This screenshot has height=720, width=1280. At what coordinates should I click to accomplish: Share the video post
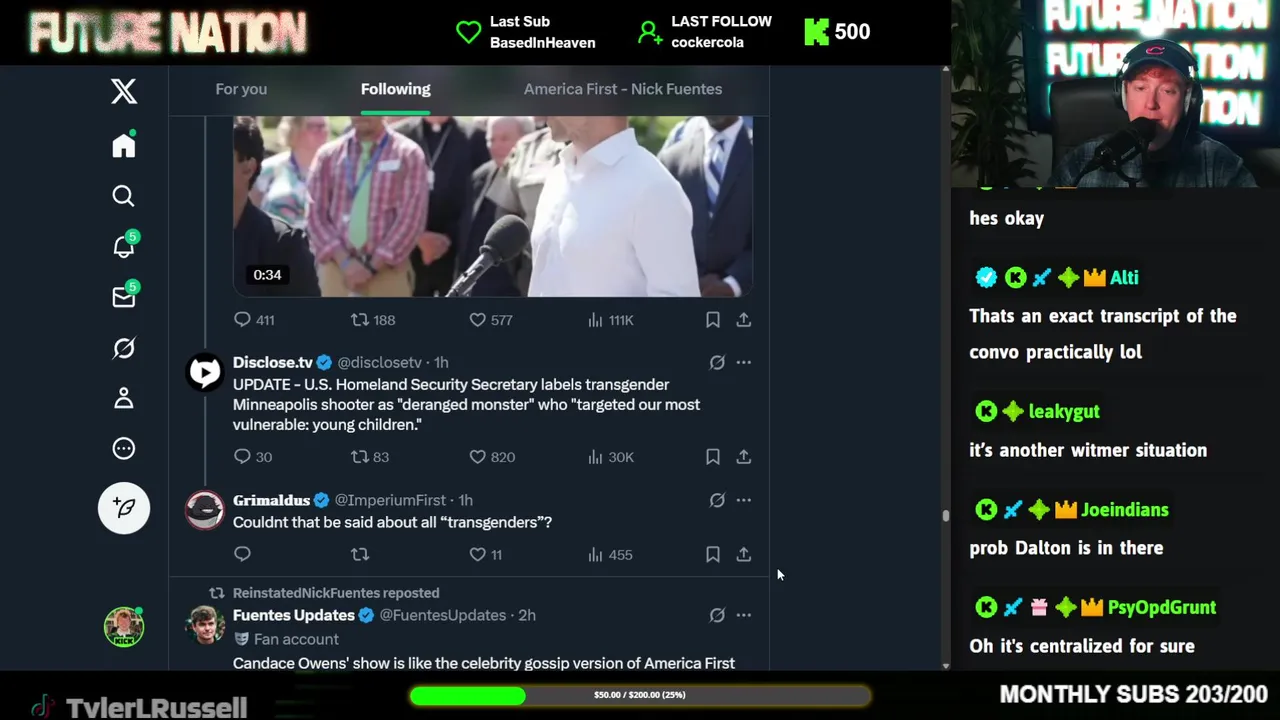pos(744,320)
